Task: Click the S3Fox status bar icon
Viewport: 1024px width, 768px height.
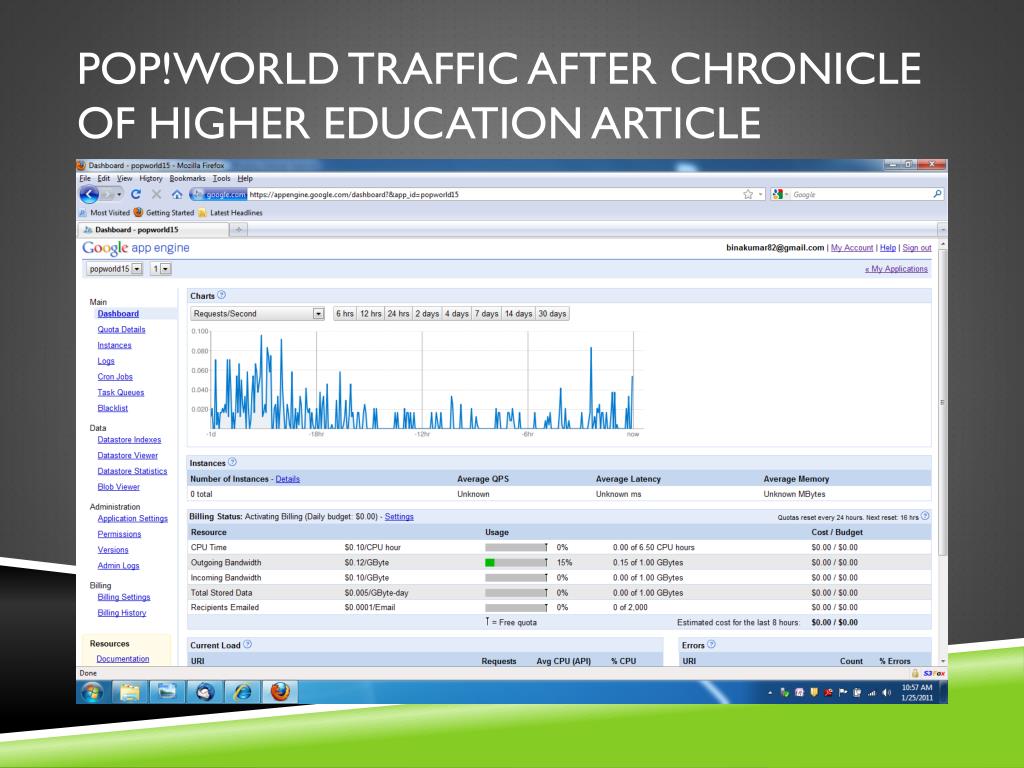Action: [x=934, y=673]
